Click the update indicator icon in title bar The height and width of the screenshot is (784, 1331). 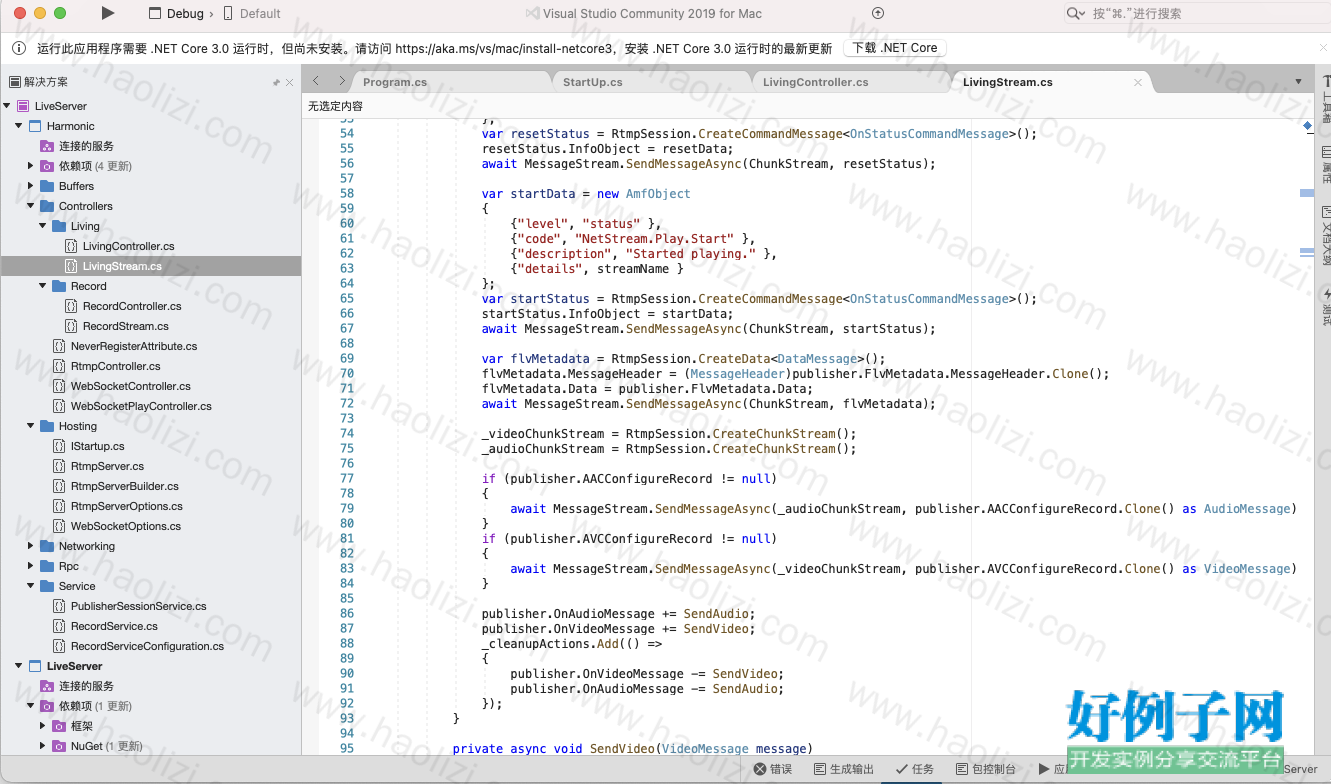coord(878,13)
